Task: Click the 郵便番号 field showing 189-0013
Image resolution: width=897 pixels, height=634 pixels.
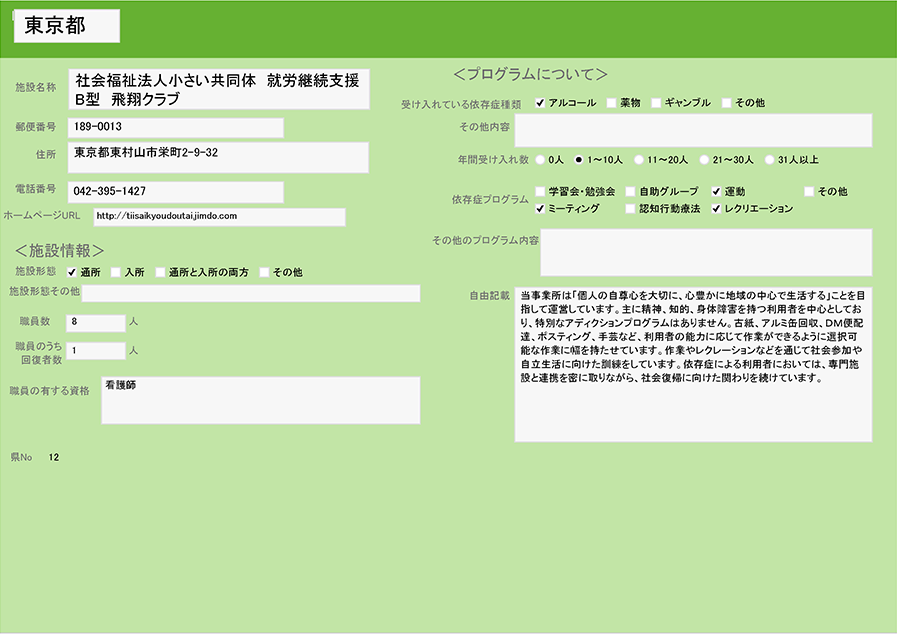Action: pyautogui.click(x=176, y=128)
